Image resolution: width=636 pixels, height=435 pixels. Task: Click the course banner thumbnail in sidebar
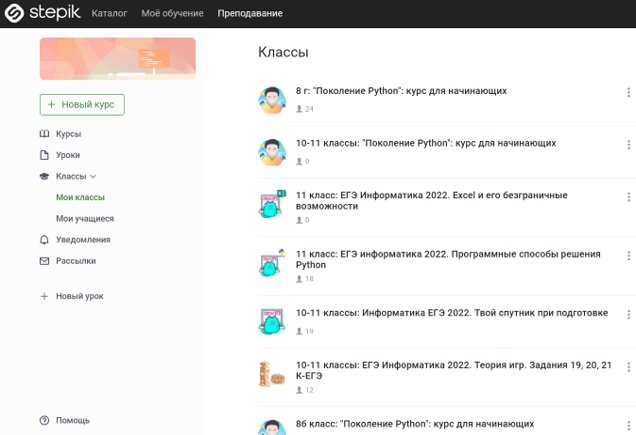tap(118, 58)
